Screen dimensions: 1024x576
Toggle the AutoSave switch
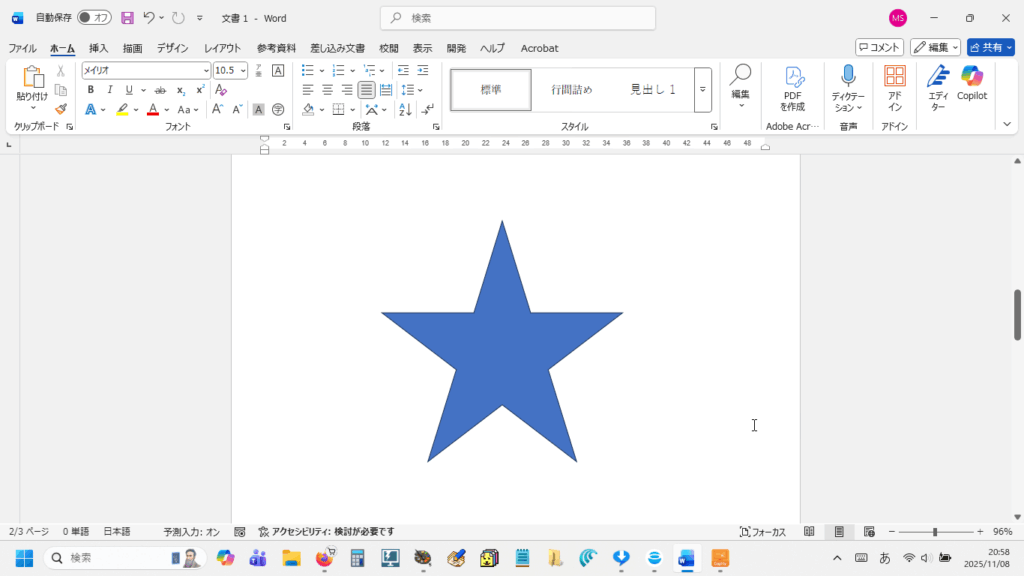click(94, 18)
